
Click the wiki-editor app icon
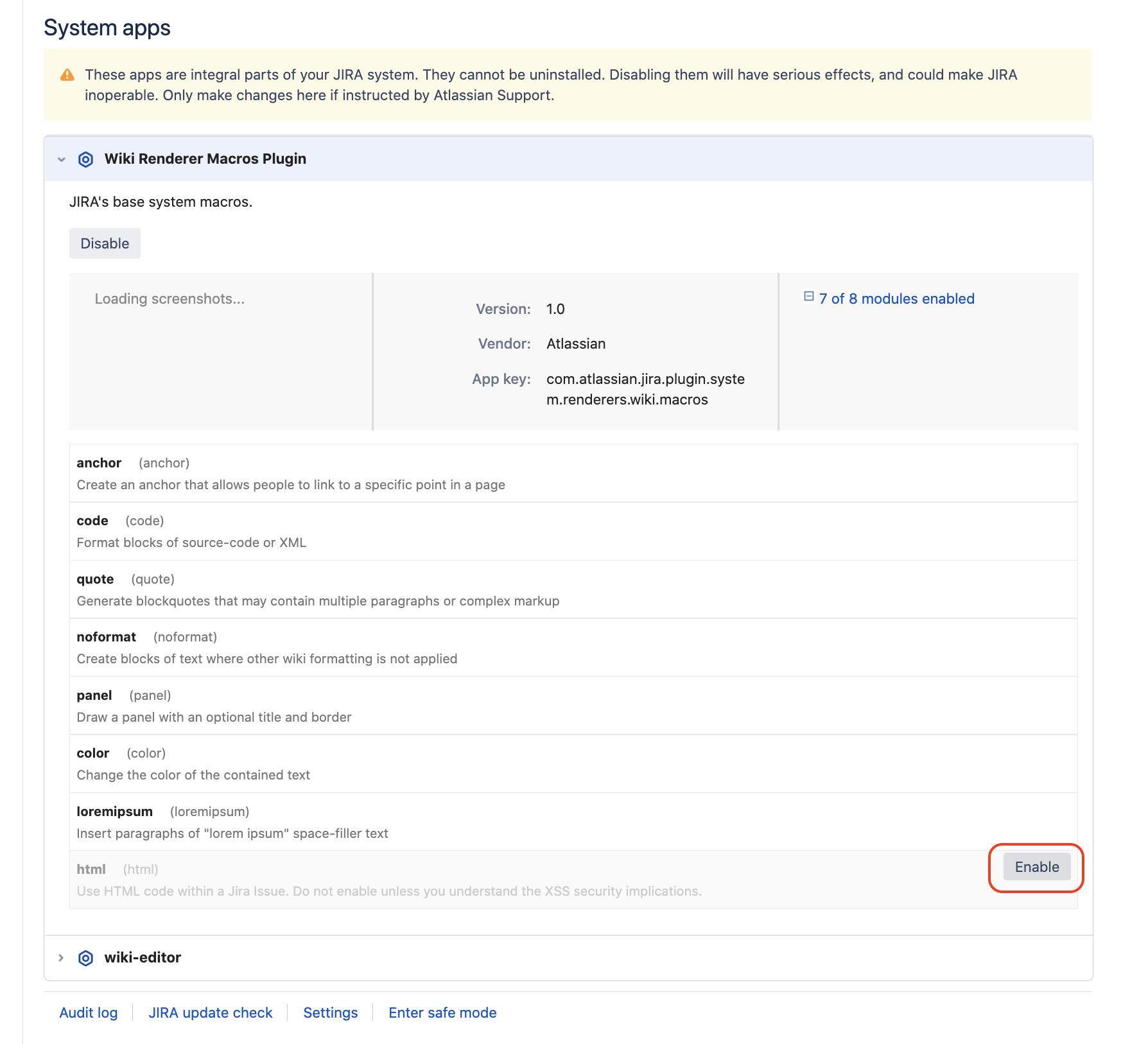coord(85,958)
